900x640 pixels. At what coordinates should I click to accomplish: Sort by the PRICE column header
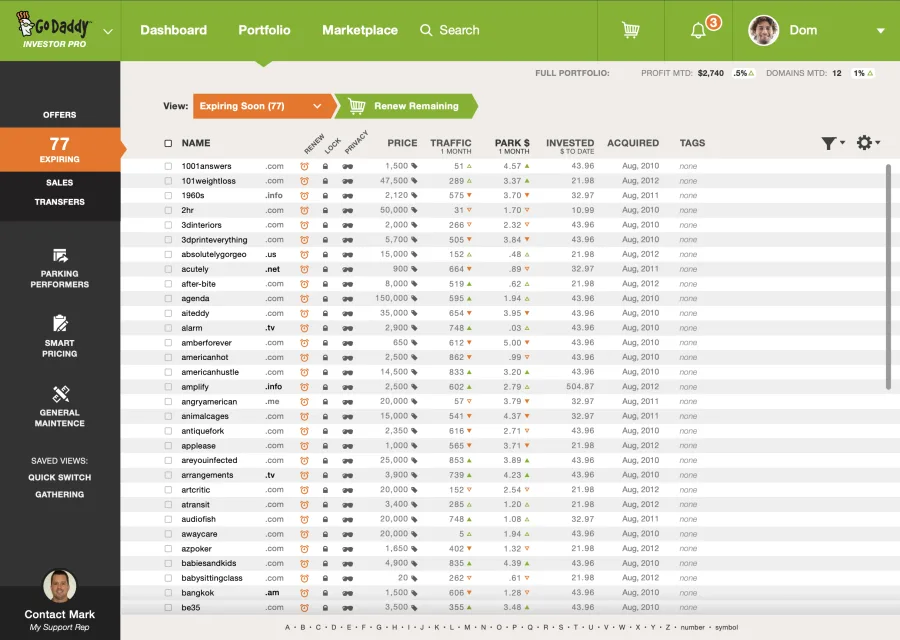pos(402,143)
